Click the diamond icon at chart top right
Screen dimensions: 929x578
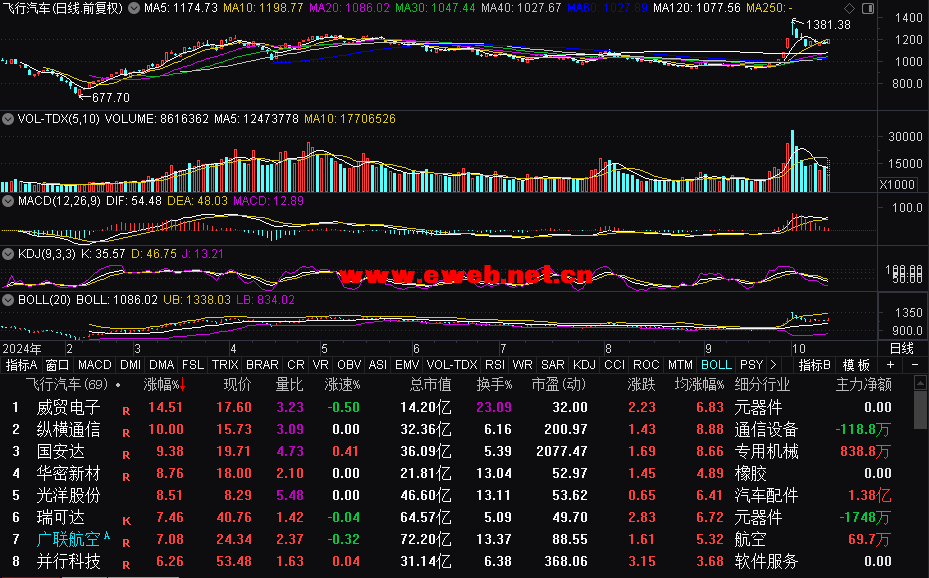pyautogui.click(x=849, y=8)
